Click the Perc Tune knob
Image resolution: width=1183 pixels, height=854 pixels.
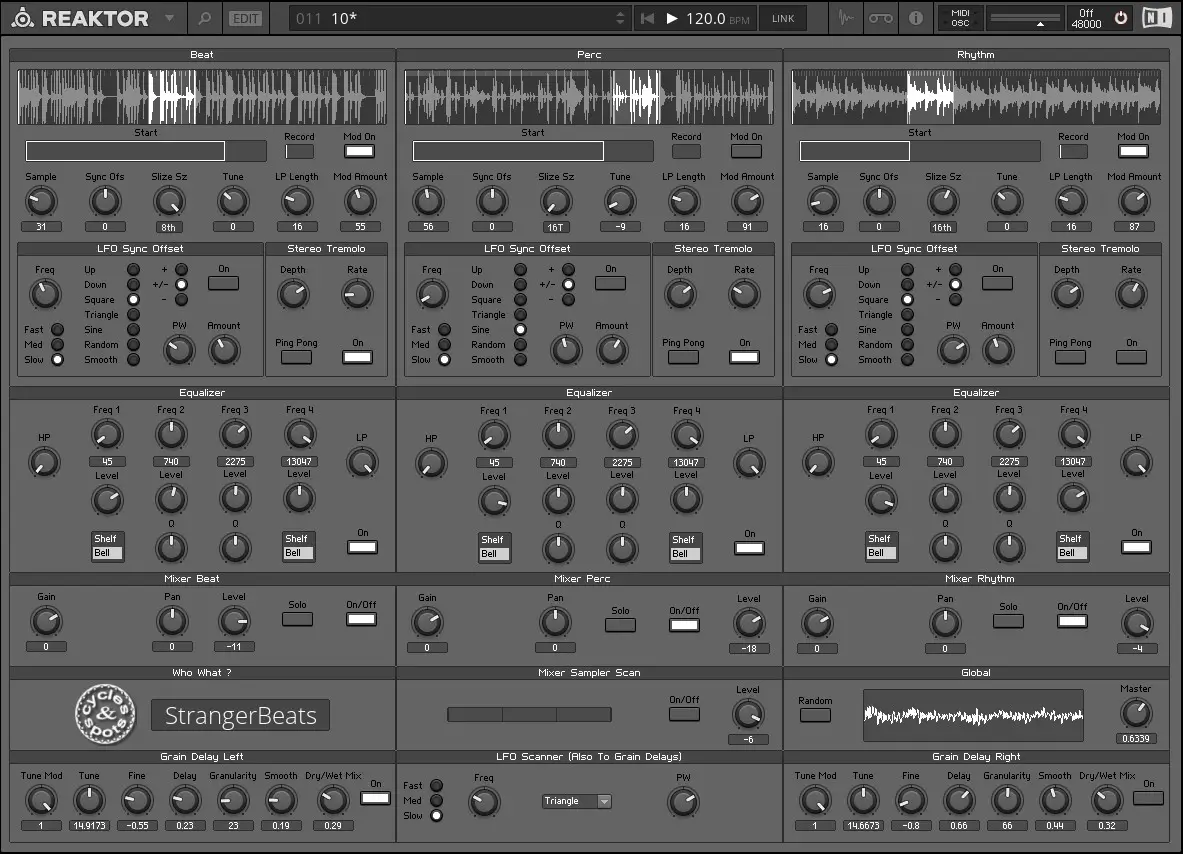coord(619,201)
